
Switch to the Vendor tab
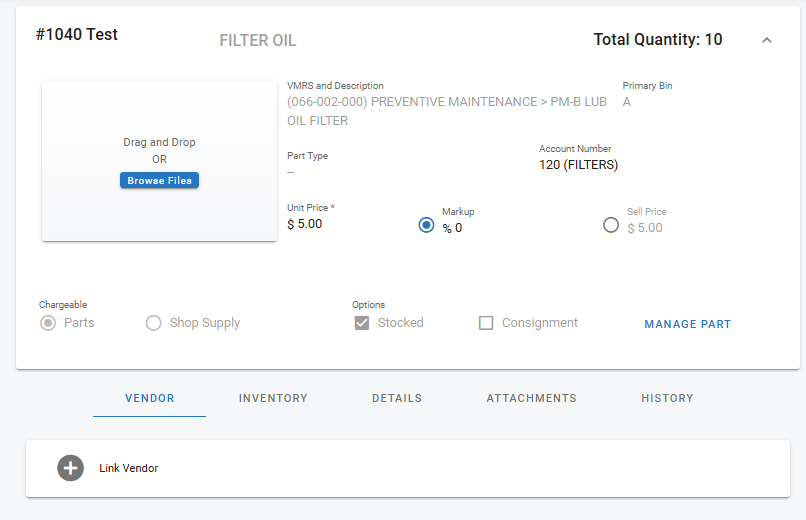coord(150,398)
